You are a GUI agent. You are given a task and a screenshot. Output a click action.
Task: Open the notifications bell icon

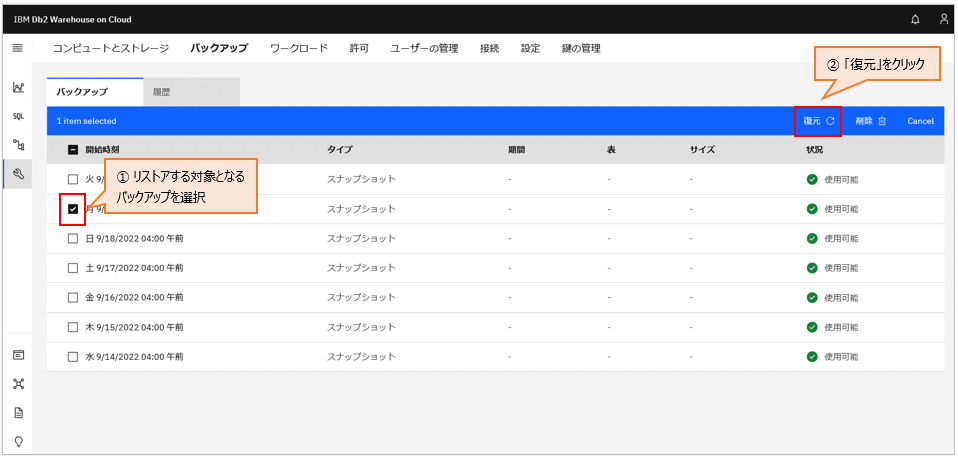click(x=915, y=20)
